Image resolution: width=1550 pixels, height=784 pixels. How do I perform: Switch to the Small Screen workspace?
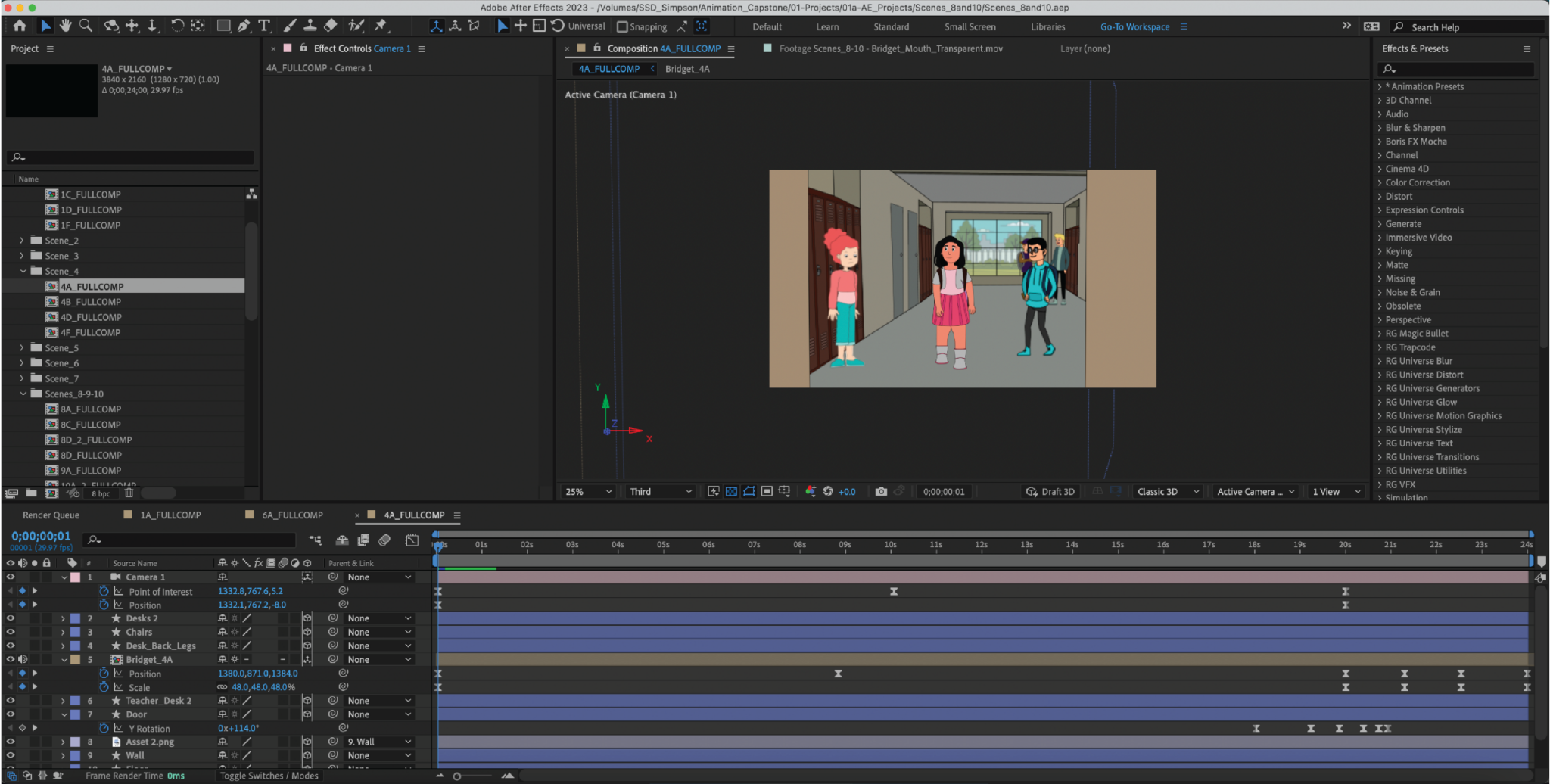pyautogui.click(x=970, y=26)
